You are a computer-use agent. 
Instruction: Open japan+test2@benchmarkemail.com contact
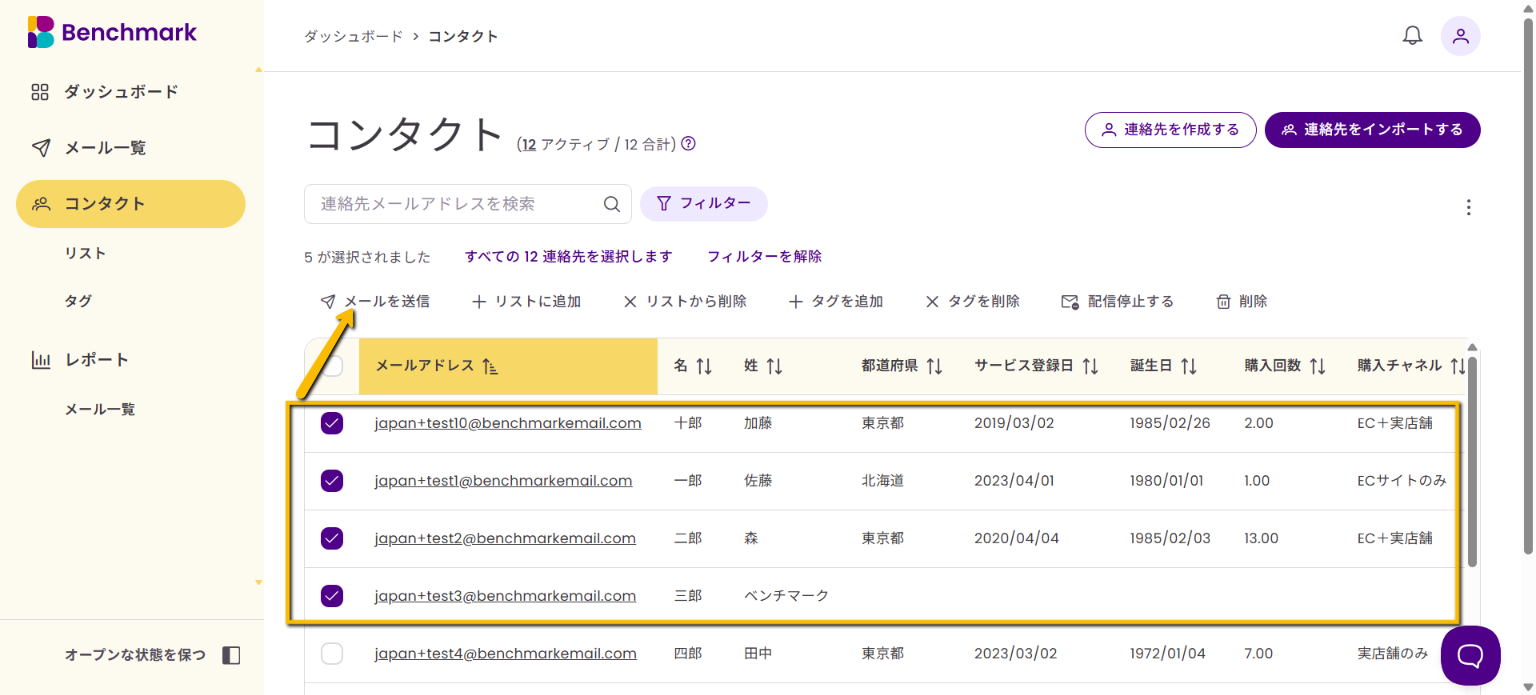pyautogui.click(x=505, y=538)
